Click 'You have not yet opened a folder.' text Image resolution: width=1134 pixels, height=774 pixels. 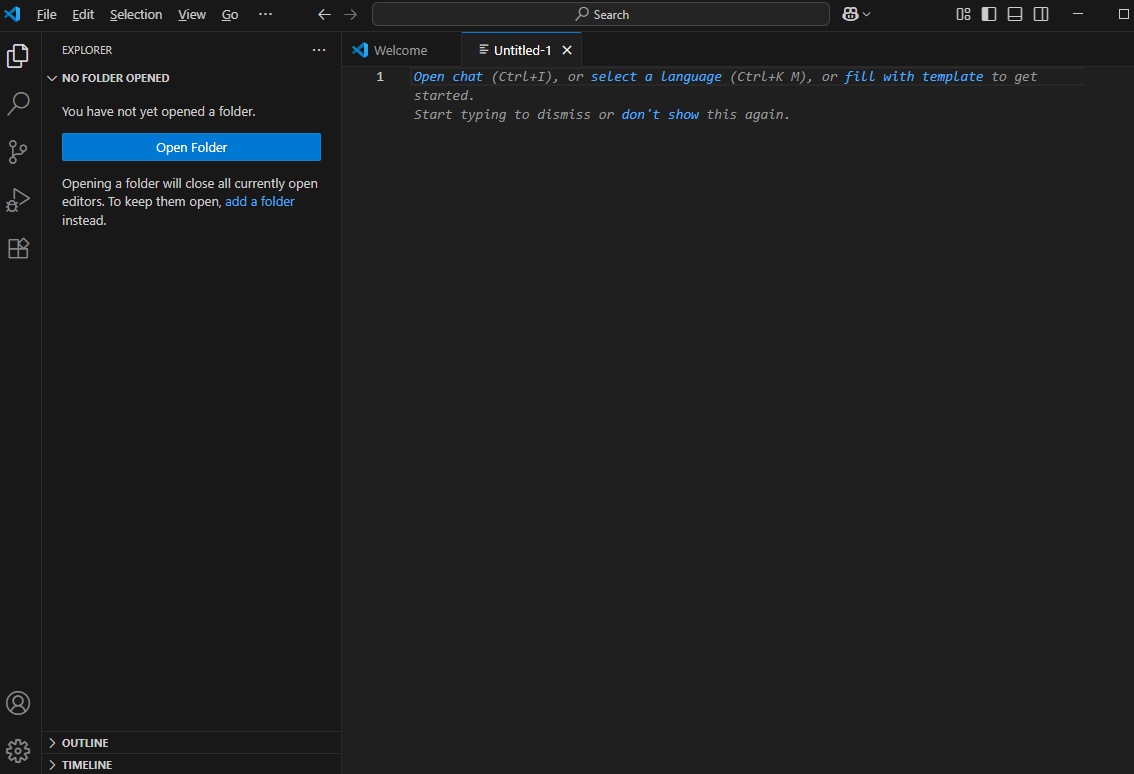point(158,111)
